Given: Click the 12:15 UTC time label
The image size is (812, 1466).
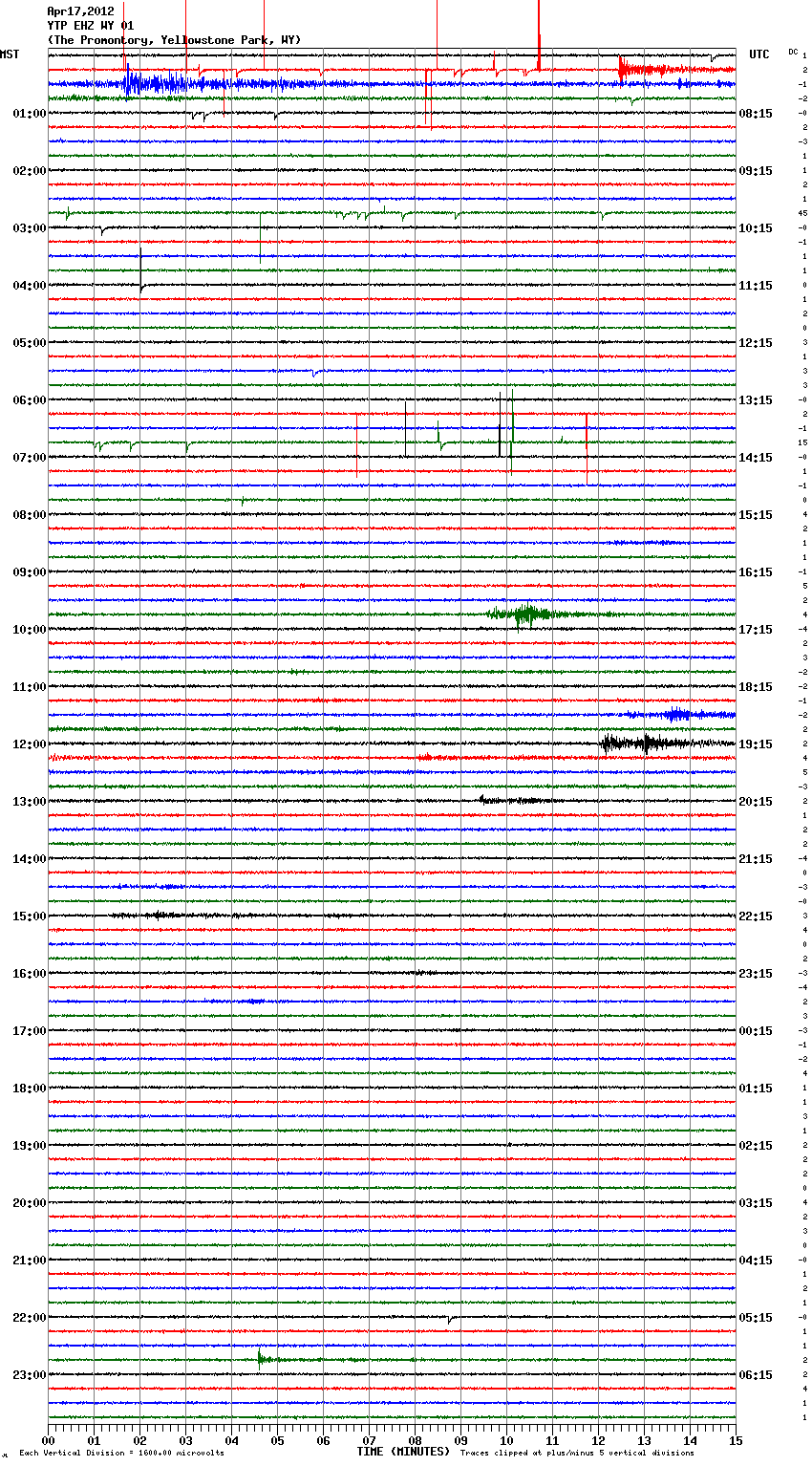Looking at the screenshot, I should (x=756, y=343).
